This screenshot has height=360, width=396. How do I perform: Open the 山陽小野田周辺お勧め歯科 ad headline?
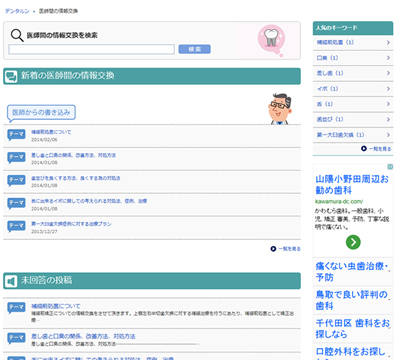click(352, 185)
